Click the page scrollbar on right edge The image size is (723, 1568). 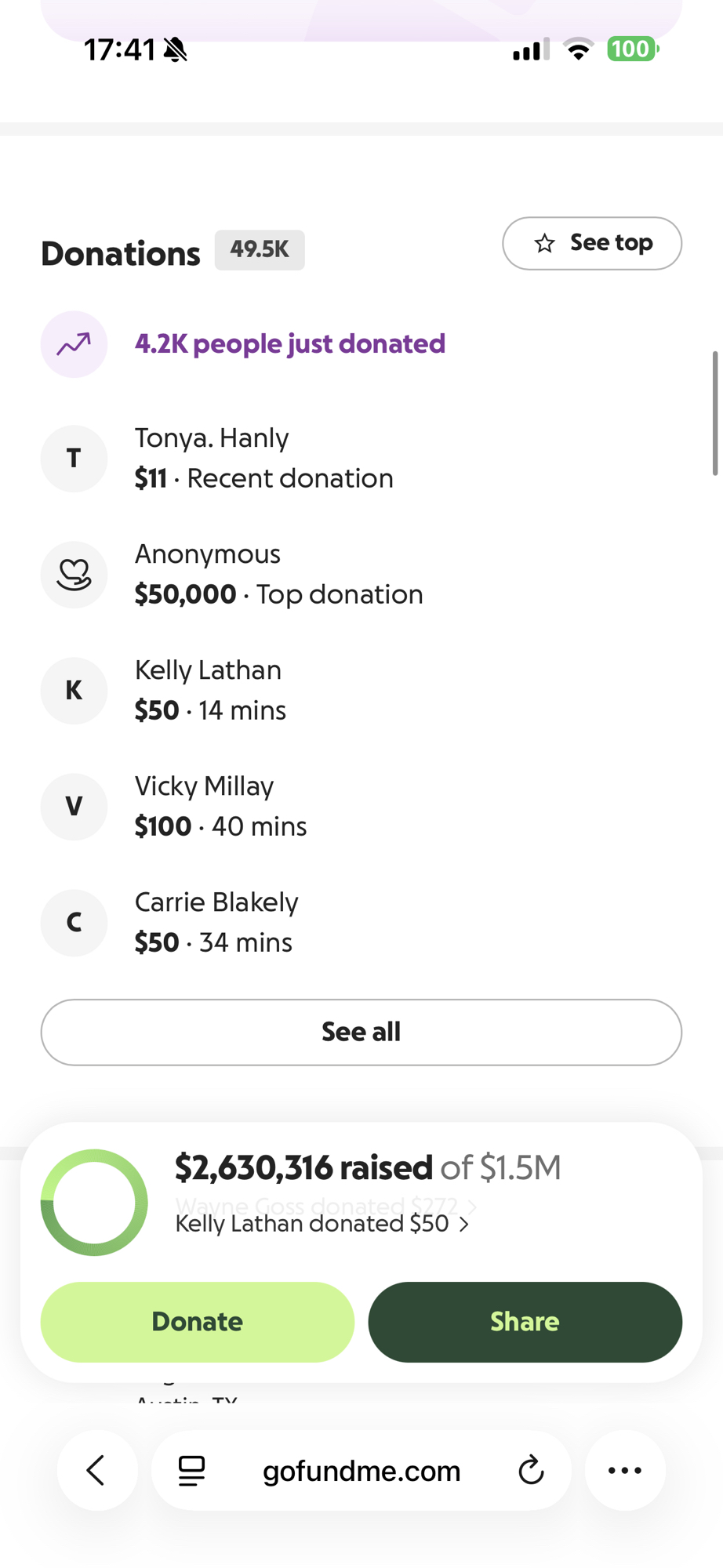[x=715, y=413]
